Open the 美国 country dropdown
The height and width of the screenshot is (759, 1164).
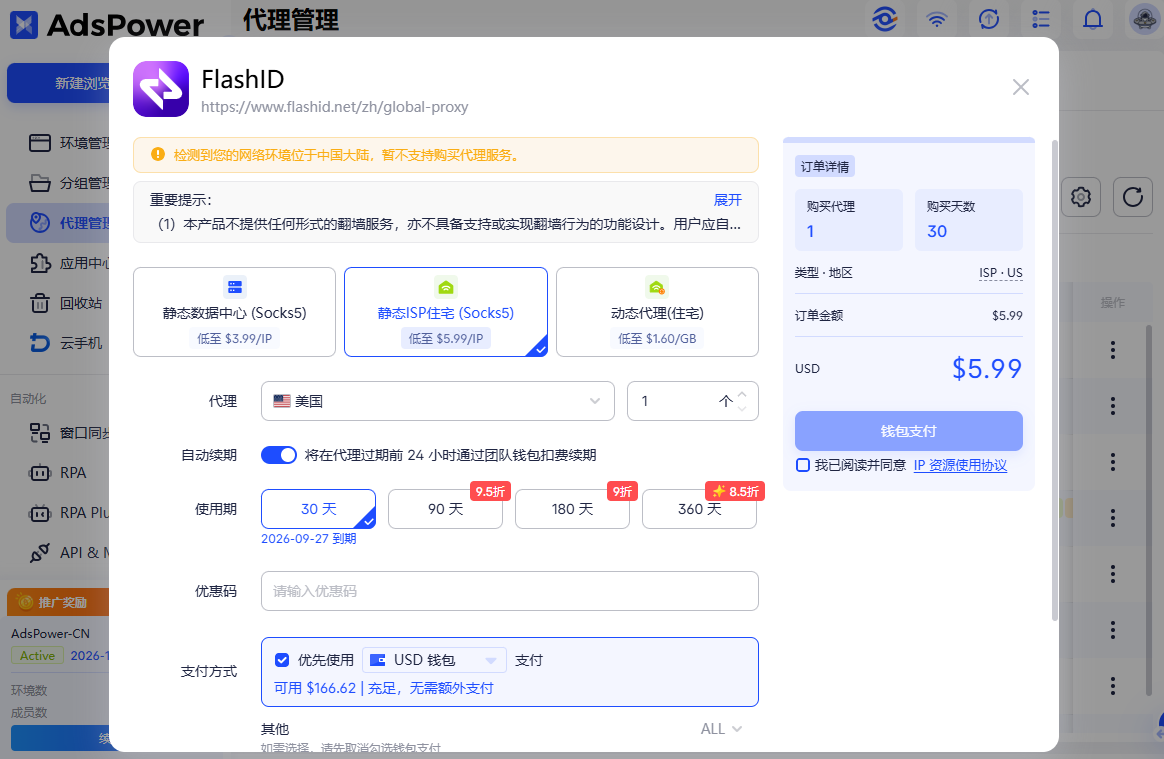pos(437,401)
